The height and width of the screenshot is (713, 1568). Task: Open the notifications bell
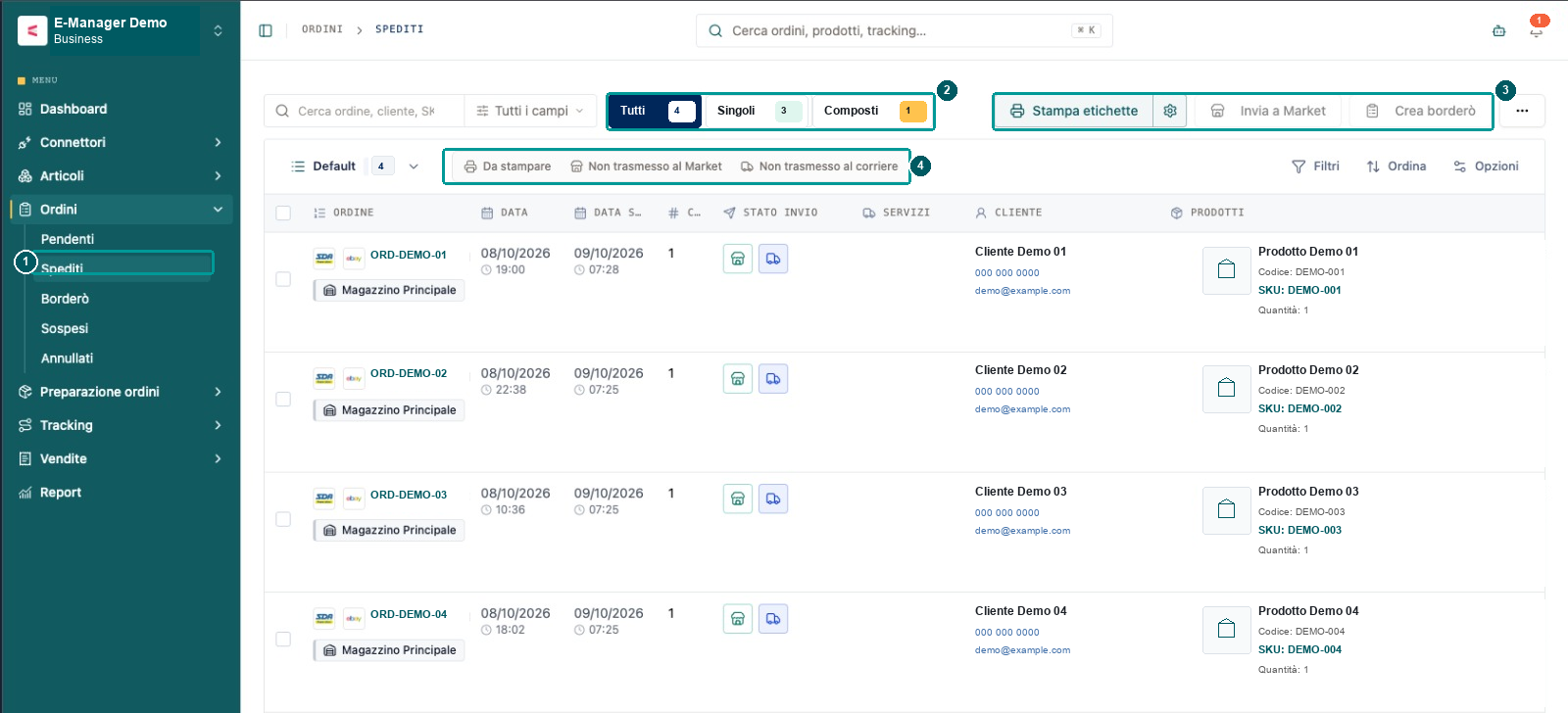1536,30
